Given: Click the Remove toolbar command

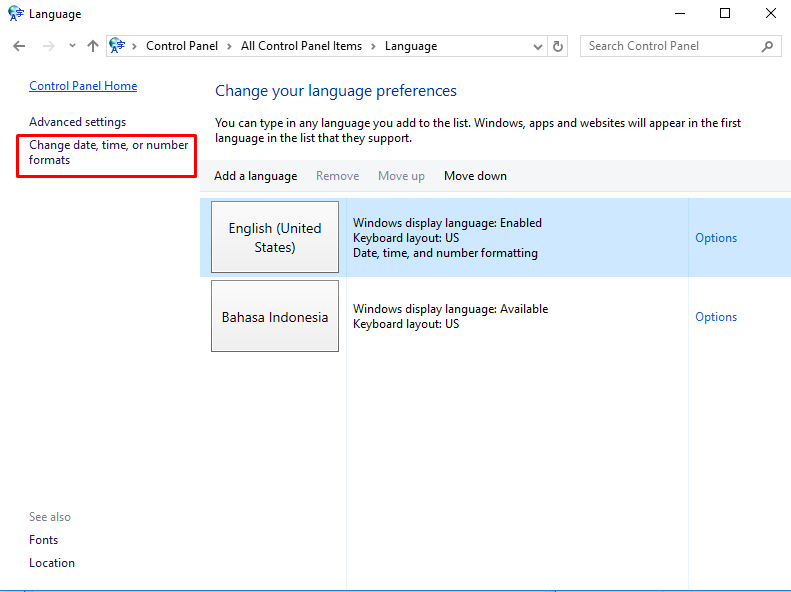Looking at the screenshot, I should (337, 176).
